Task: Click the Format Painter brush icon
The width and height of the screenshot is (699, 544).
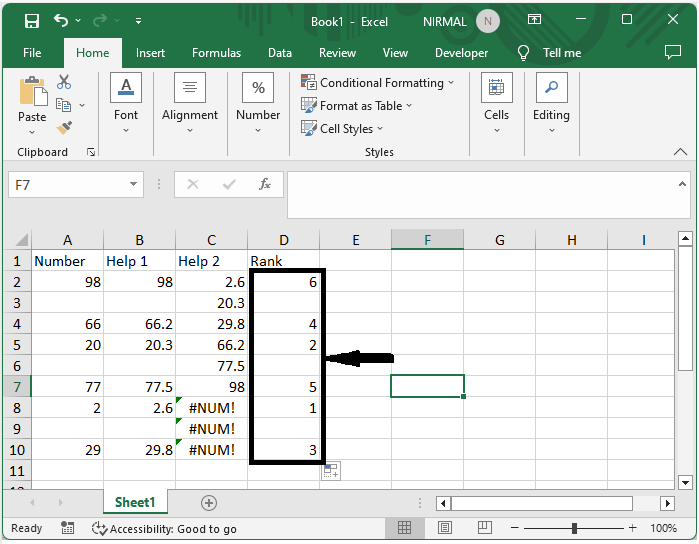Action: click(x=64, y=128)
